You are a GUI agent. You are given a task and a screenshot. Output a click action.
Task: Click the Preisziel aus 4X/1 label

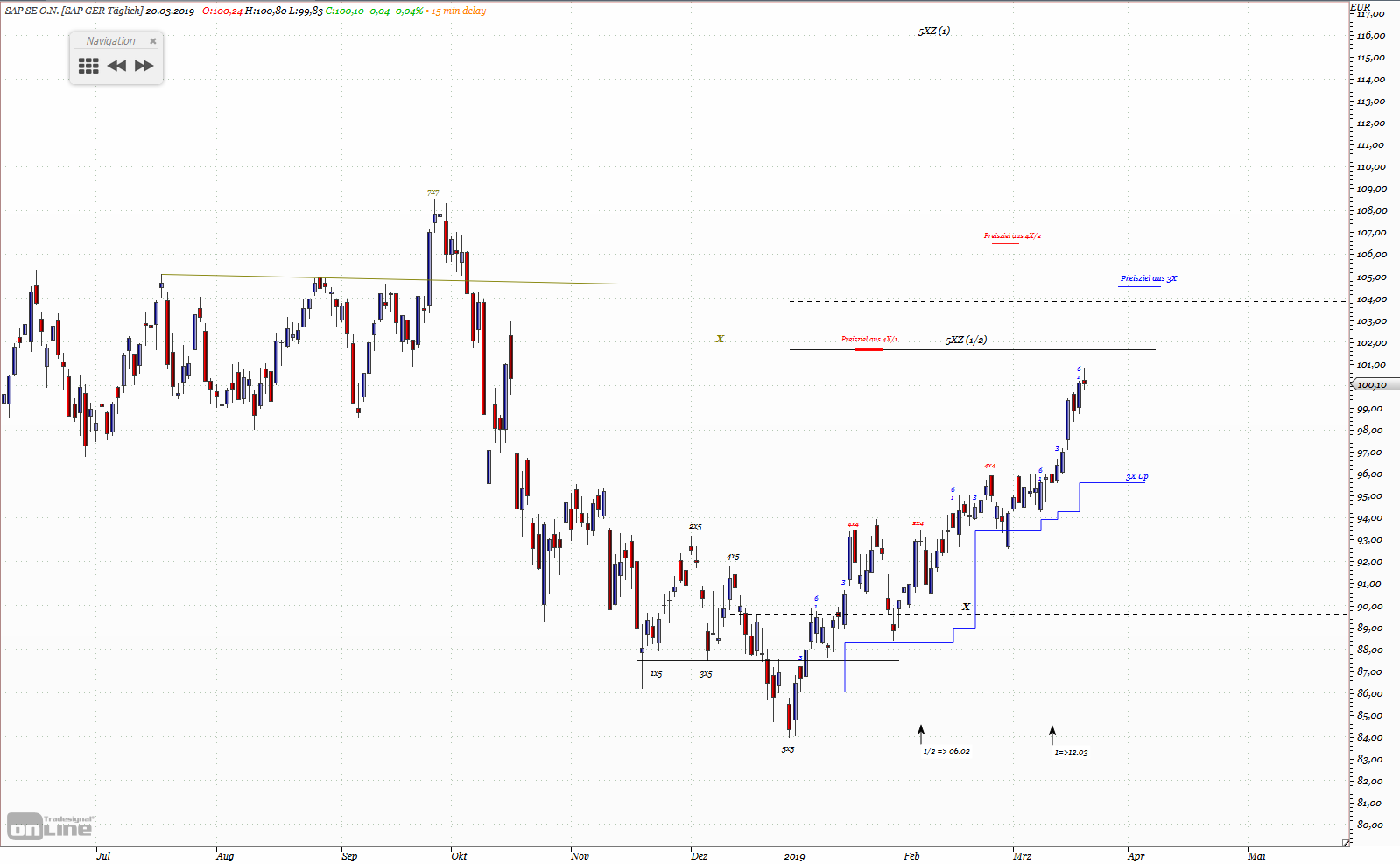tap(869, 339)
